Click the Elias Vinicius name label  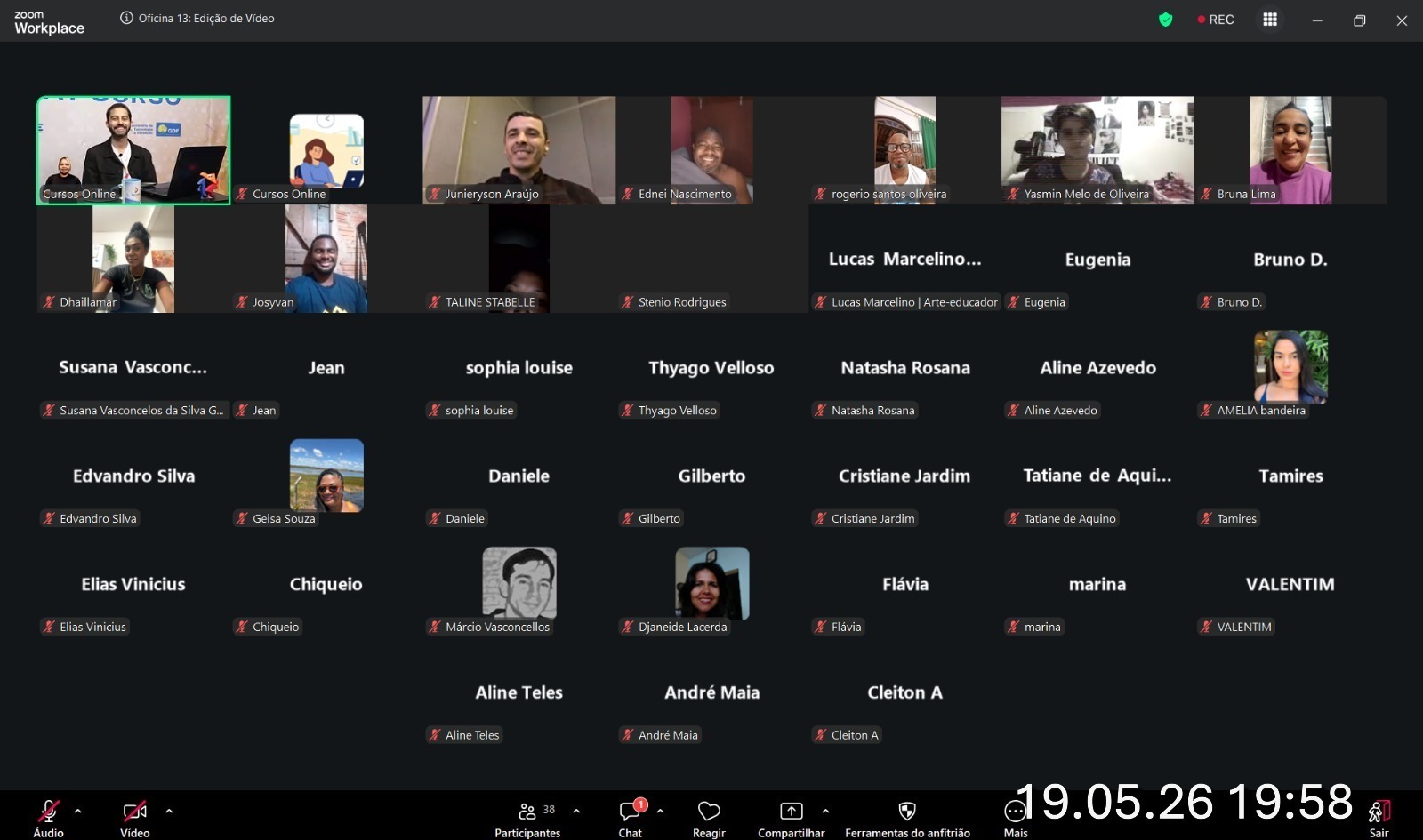coord(92,628)
